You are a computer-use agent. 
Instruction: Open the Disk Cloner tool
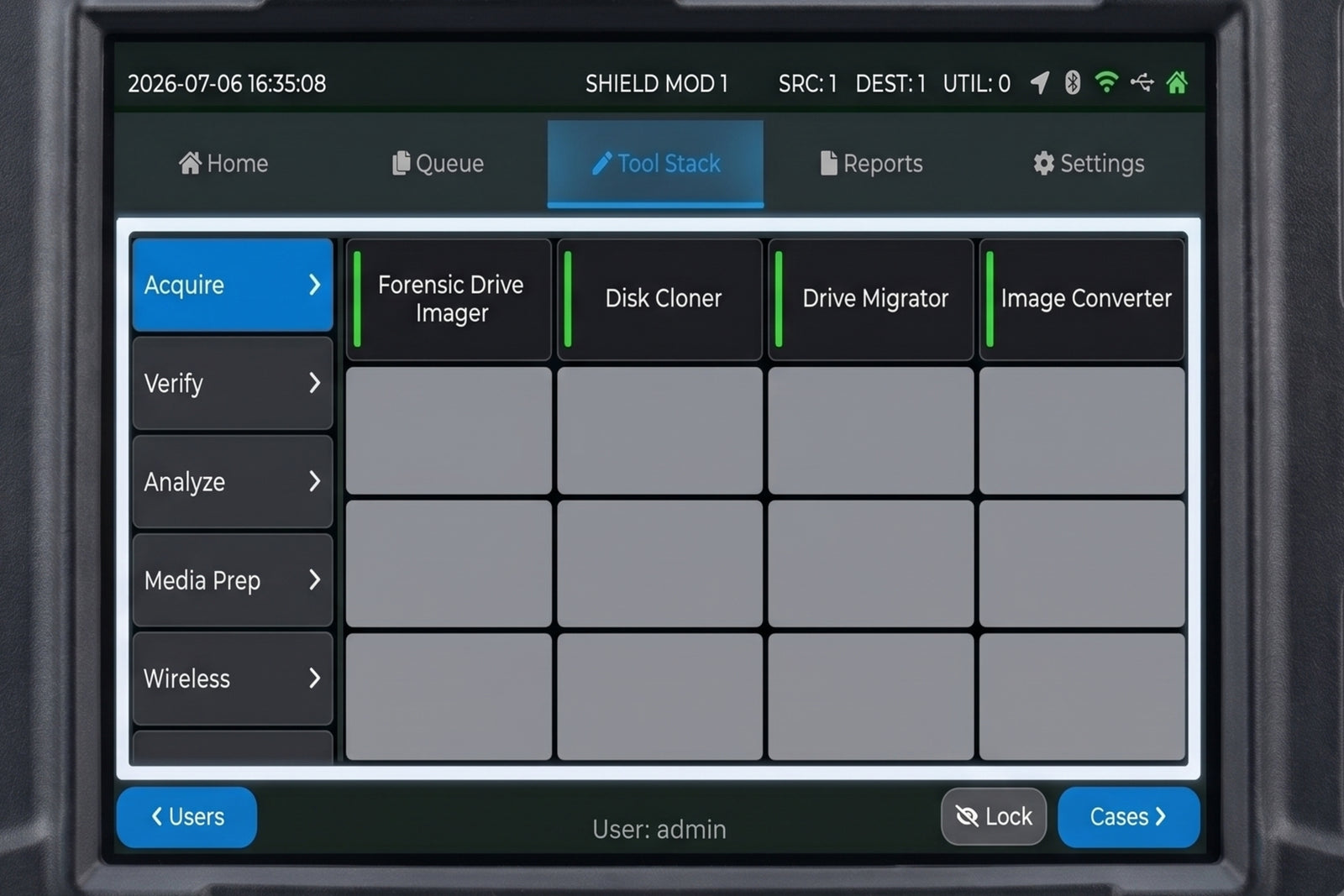point(659,299)
